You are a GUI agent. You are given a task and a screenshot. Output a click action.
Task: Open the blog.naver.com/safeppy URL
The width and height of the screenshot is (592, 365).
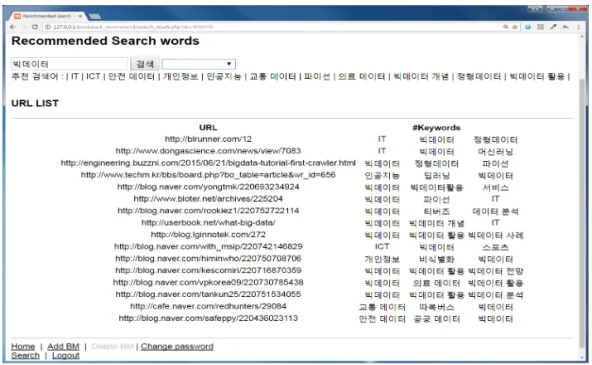coord(208,318)
